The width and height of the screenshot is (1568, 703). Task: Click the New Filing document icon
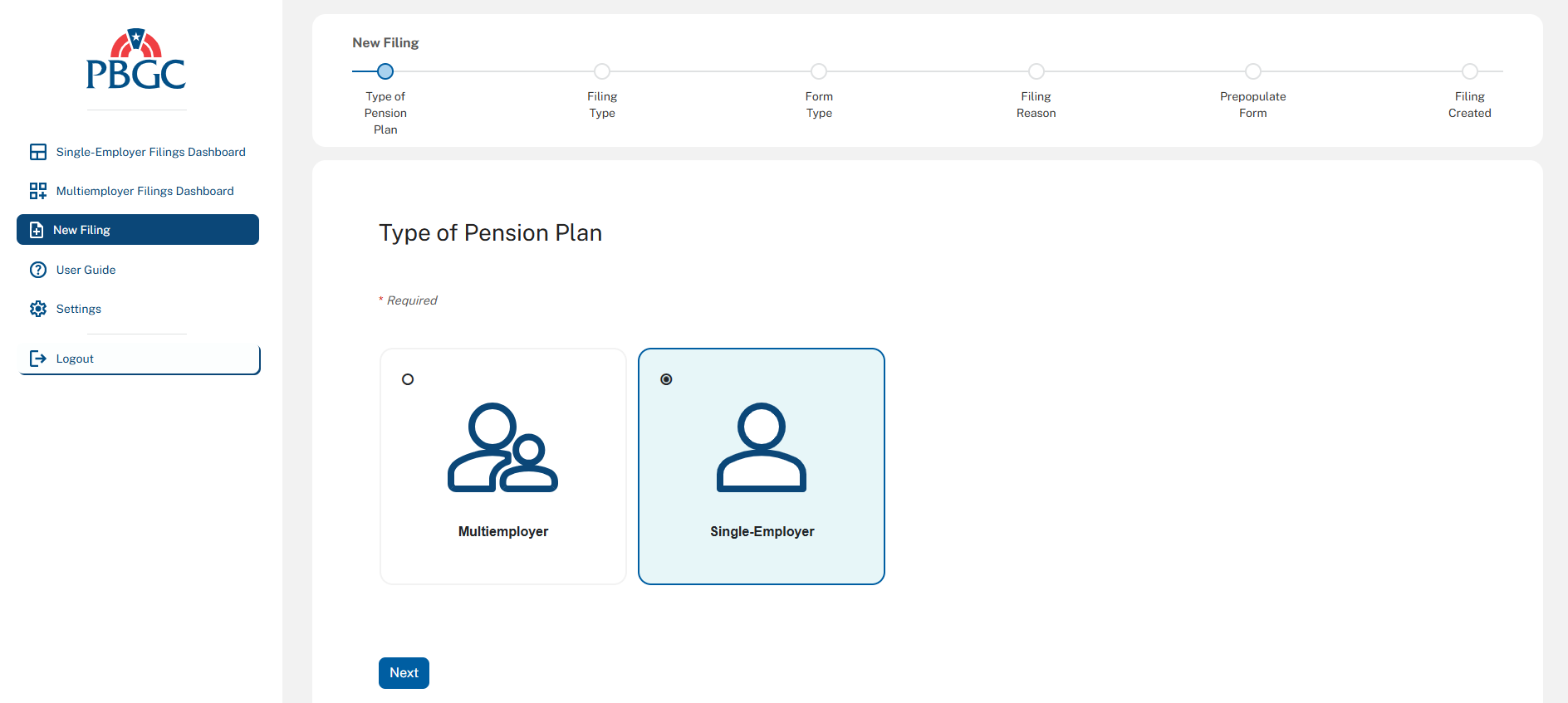pos(37,230)
